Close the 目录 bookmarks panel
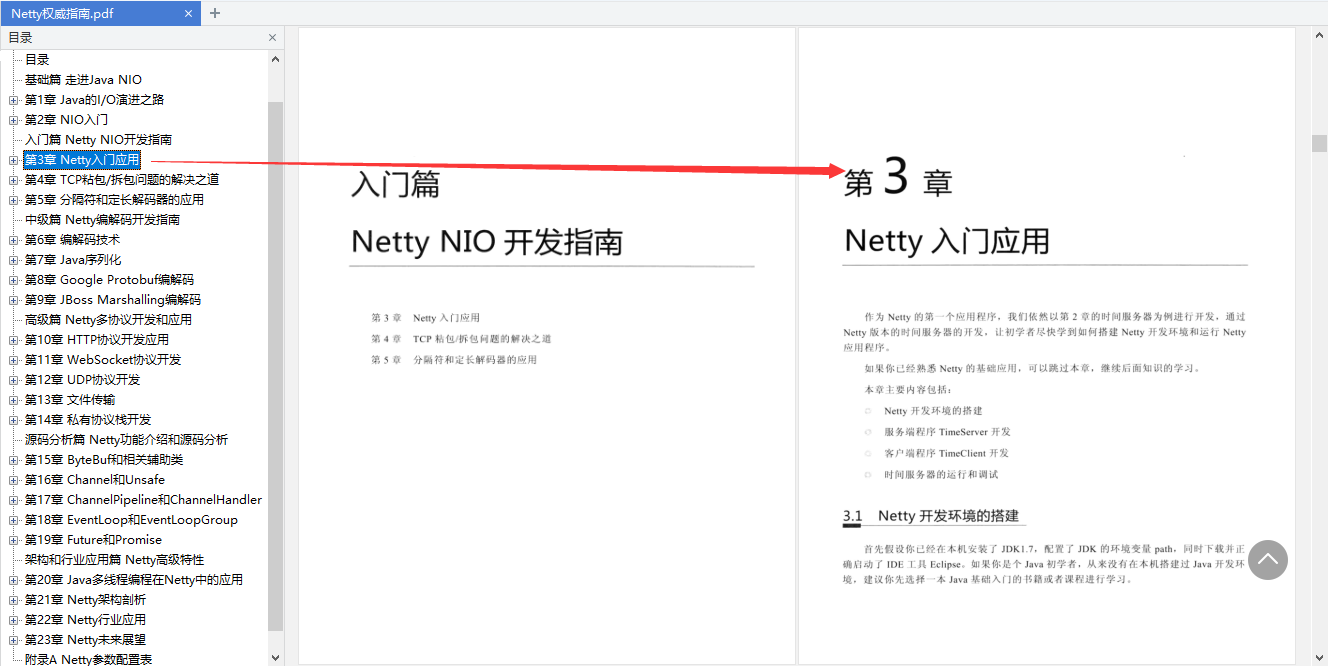The image size is (1328, 666). click(x=272, y=38)
